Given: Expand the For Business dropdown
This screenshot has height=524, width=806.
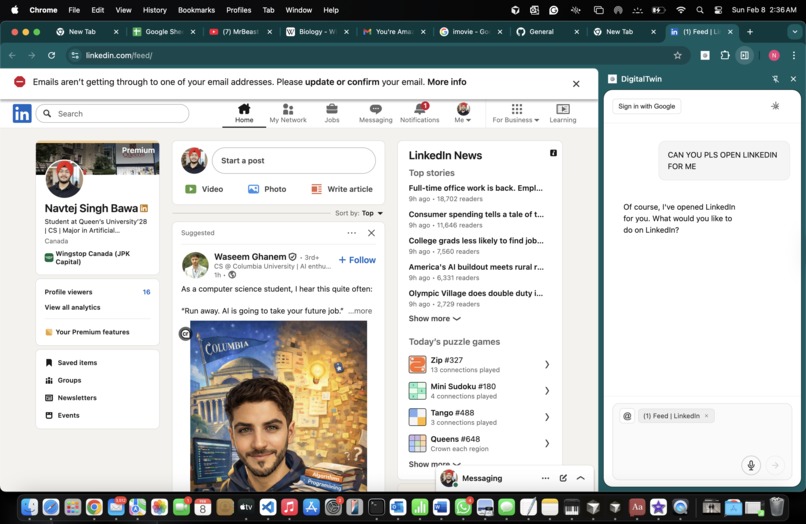Looking at the screenshot, I should [x=516, y=113].
